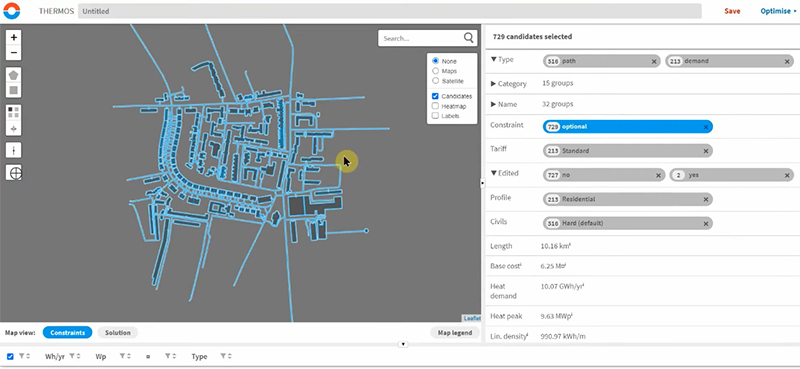This screenshot has height=369, width=800.
Task: Collapse the Type section triangle
Action: pyautogui.click(x=493, y=60)
